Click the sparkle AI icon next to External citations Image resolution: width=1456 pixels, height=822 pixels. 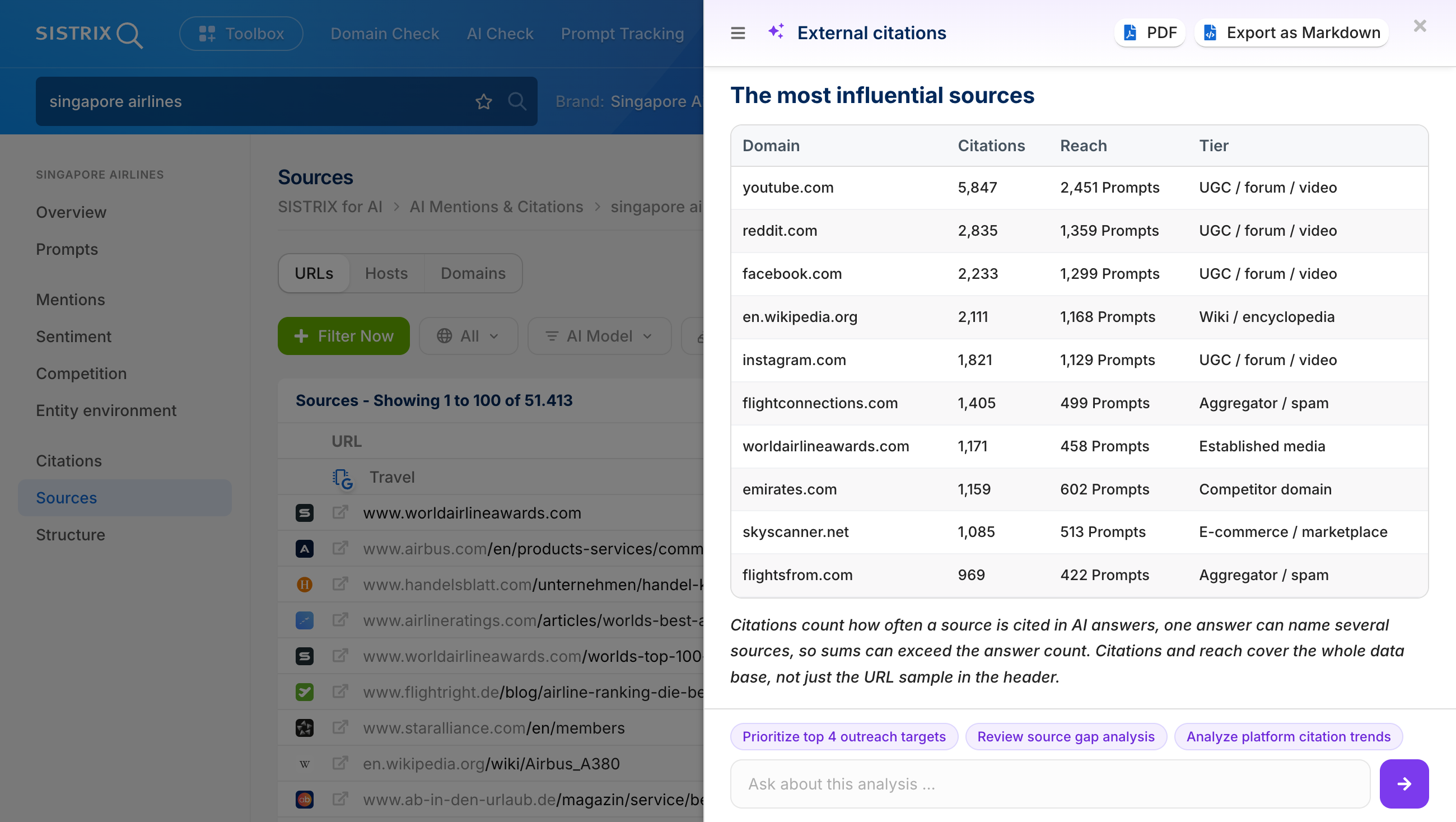click(x=776, y=32)
